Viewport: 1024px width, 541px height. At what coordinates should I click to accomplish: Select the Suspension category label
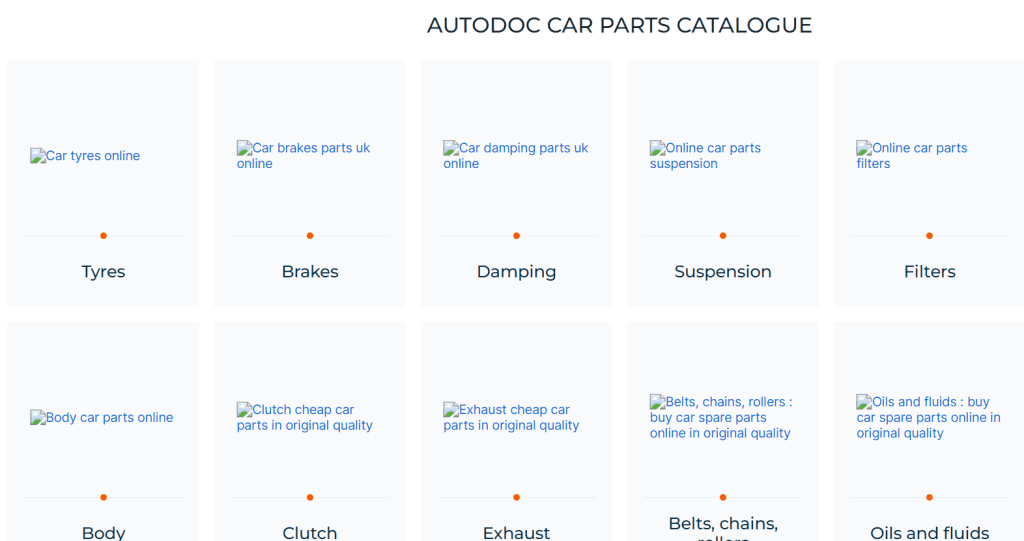(x=723, y=272)
